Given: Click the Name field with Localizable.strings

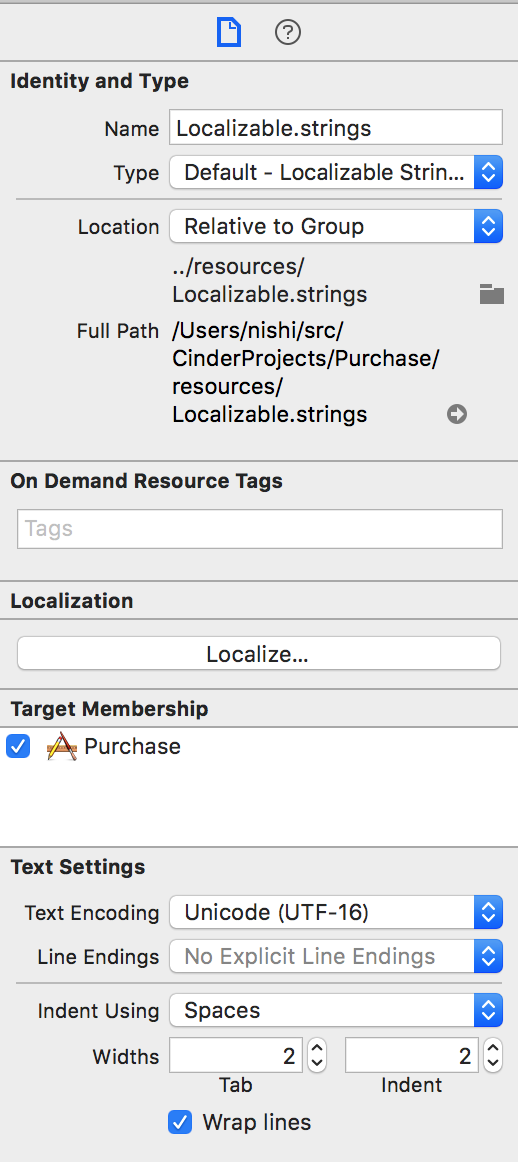Looking at the screenshot, I should (x=336, y=127).
